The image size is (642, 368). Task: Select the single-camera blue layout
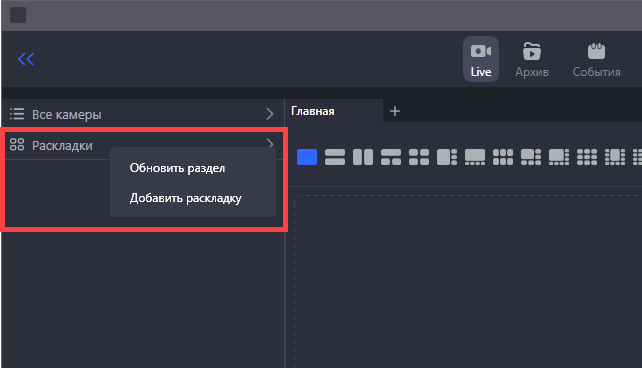pyautogui.click(x=307, y=157)
